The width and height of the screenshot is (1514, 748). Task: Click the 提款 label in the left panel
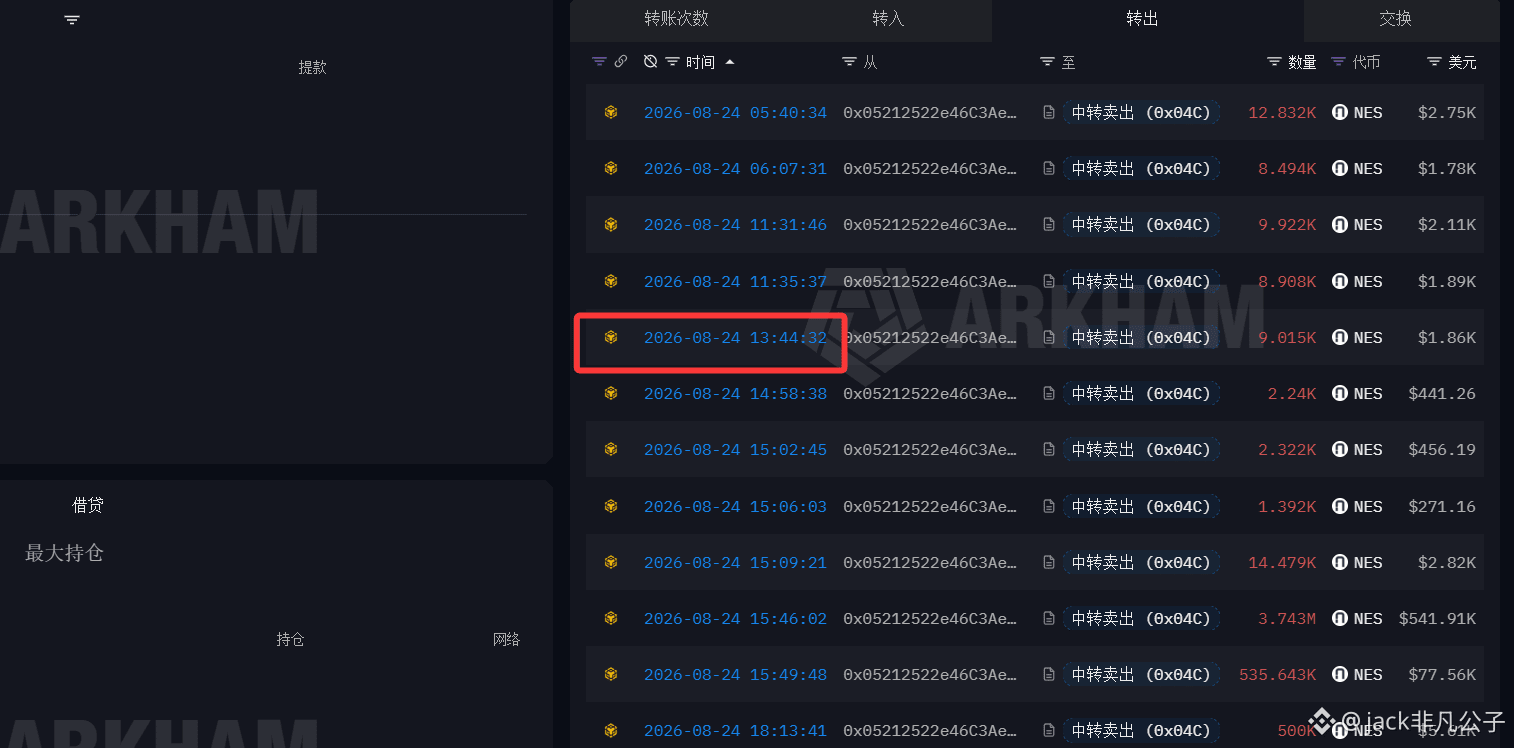coord(313,67)
